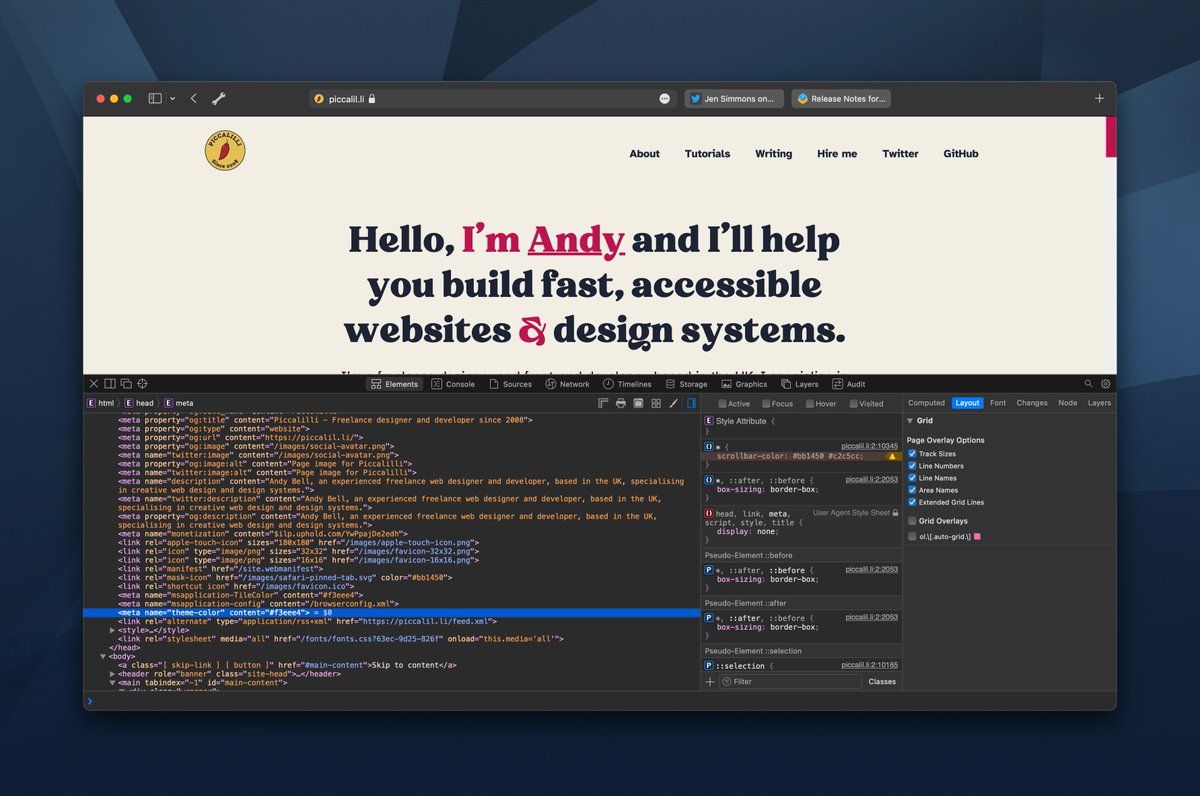Click the Safari sidebar toggle icon
The image size is (1200, 796).
coord(155,99)
